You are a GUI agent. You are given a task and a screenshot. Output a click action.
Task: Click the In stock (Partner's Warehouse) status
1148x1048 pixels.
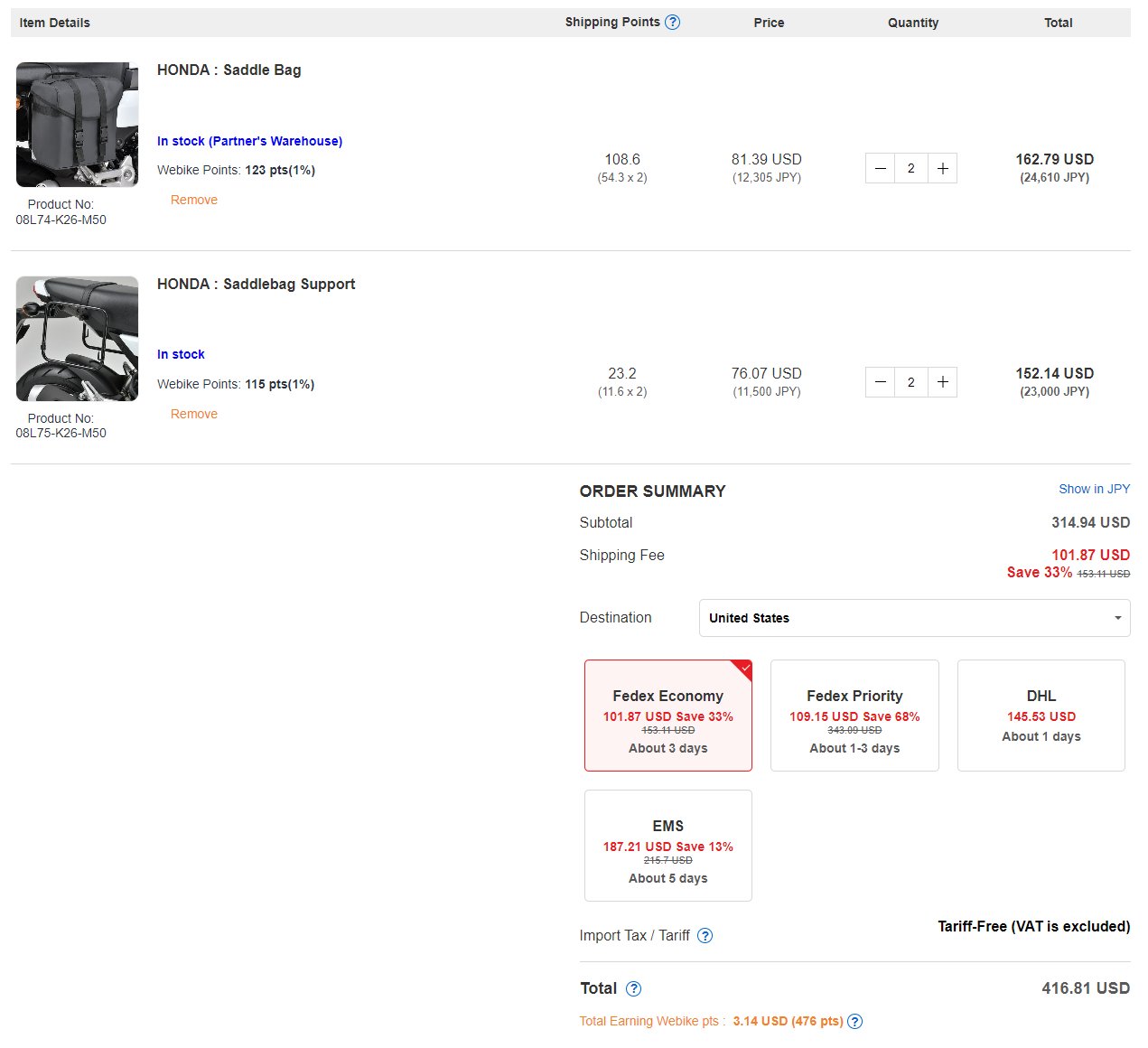click(249, 141)
